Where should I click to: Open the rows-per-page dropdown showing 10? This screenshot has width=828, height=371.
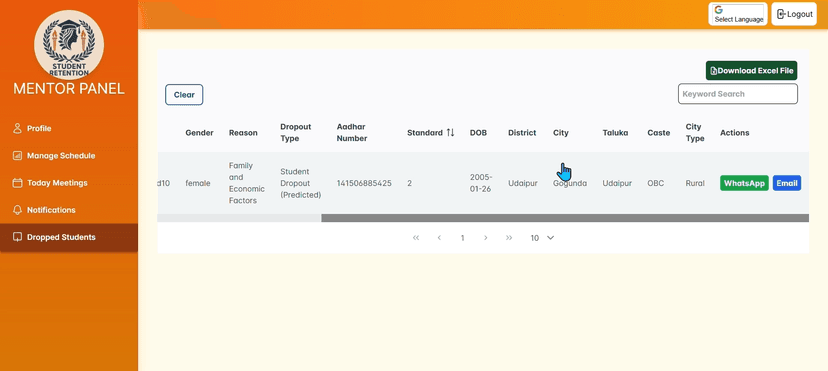(x=542, y=238)
